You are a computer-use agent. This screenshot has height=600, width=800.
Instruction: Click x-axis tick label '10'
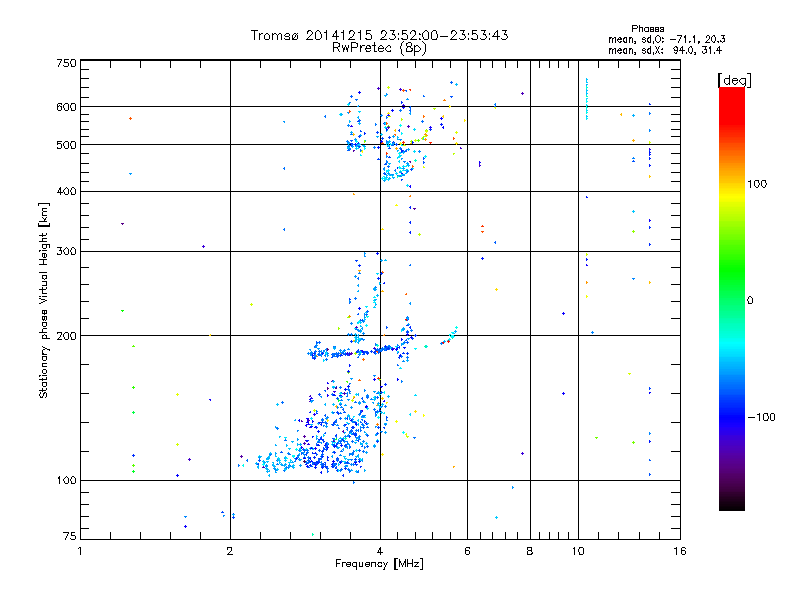point(578,551)
